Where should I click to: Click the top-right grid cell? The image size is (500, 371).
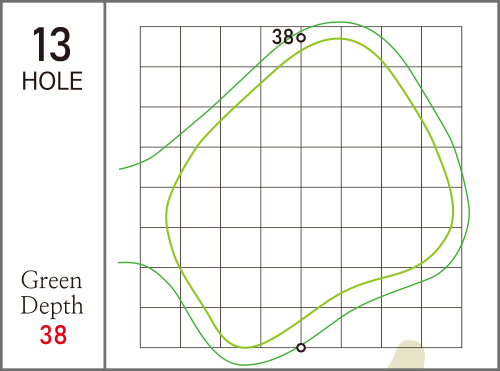coord(442,47)
